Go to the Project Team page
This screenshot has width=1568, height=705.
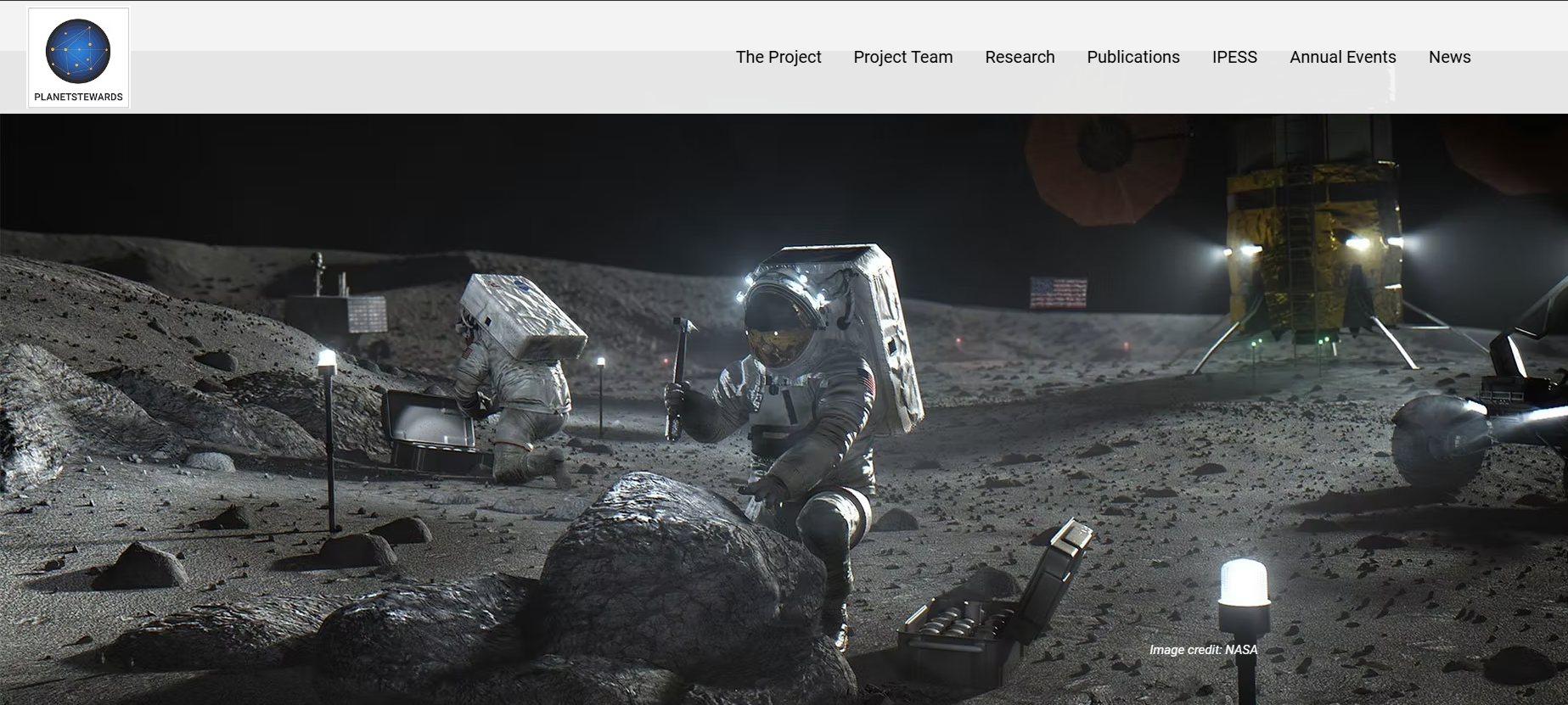pos(903,57)
